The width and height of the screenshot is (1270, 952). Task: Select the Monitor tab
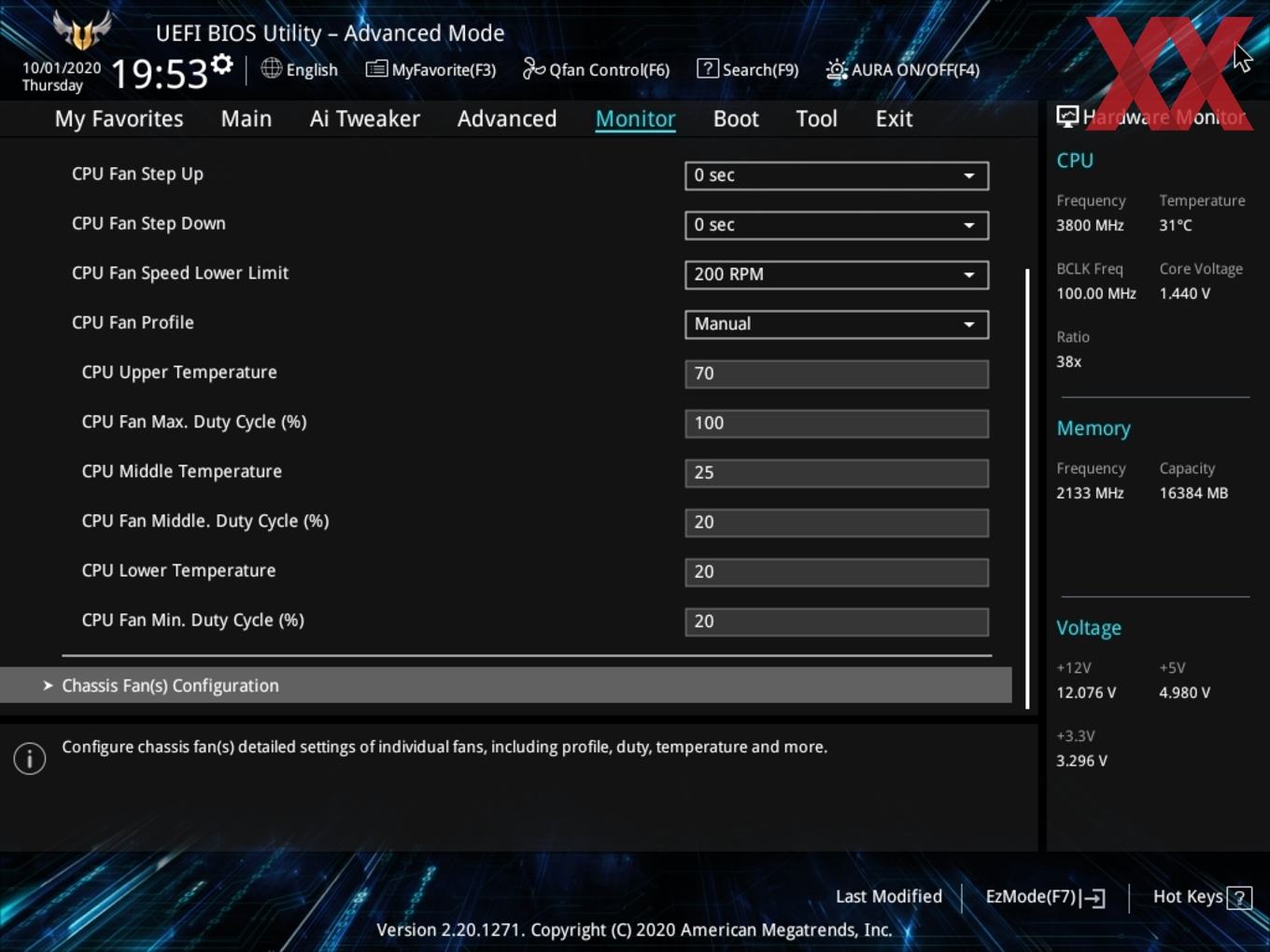click(x=635, y=119)
